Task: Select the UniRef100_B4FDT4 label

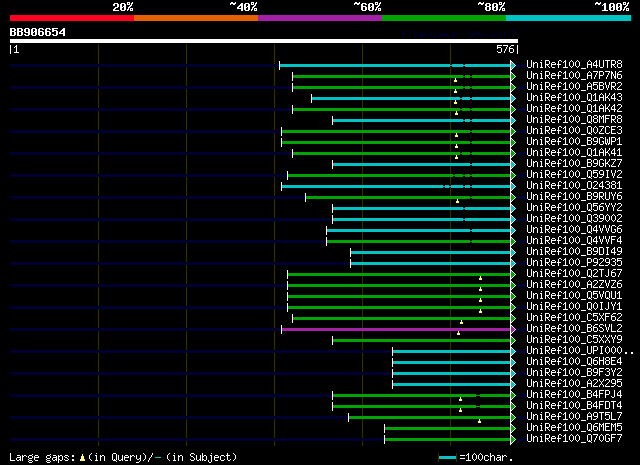Action: click(574, 406)
